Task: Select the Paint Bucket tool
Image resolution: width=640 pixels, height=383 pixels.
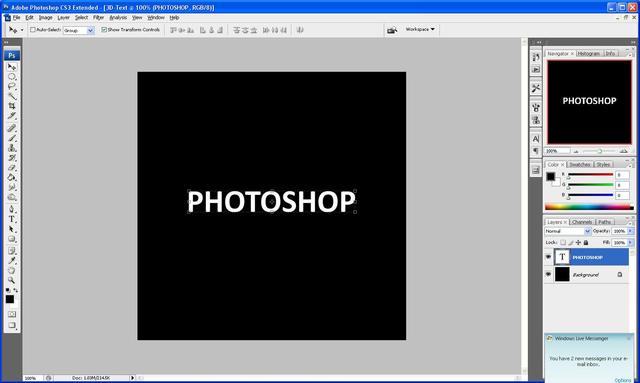Action: click(12, 177)
